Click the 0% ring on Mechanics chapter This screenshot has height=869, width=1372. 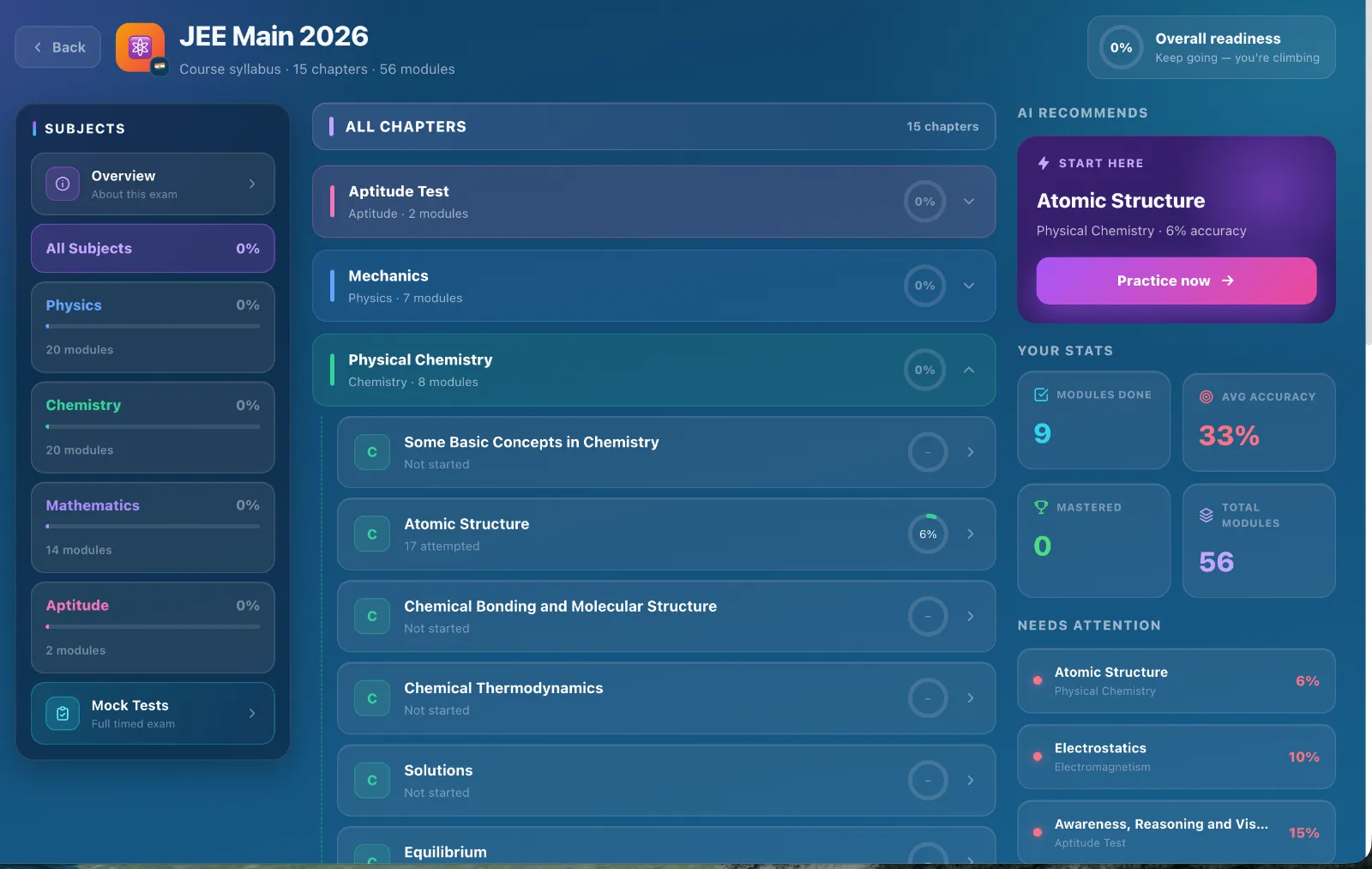(924, 286)
